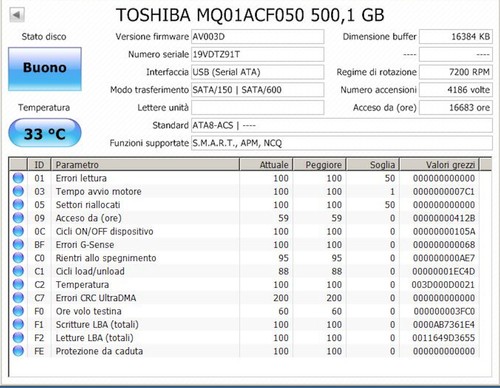Click the status circle for Settori riallocati
This screenshot has width=500, height=388.
point(18,205)
